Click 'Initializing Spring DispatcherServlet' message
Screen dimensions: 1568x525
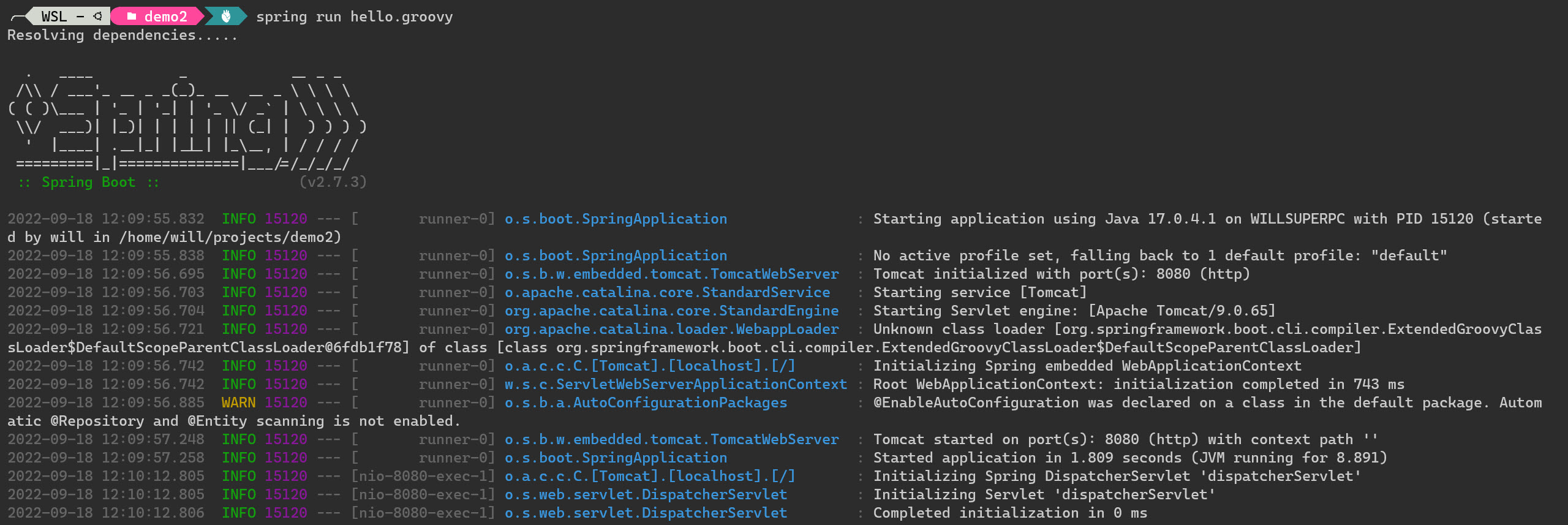pyautogui.click(x=1117, y=476)
